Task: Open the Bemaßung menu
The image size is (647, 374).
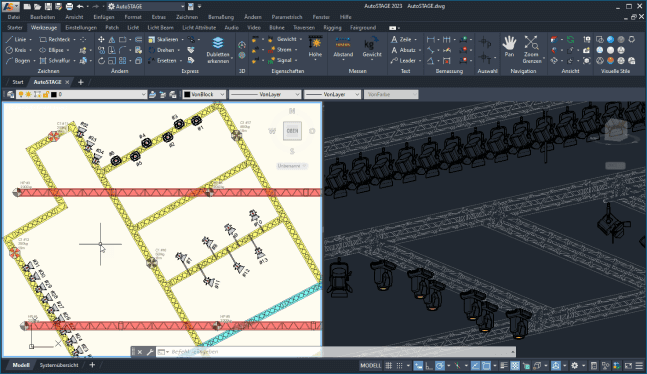Action: click(x=221, y=17)
